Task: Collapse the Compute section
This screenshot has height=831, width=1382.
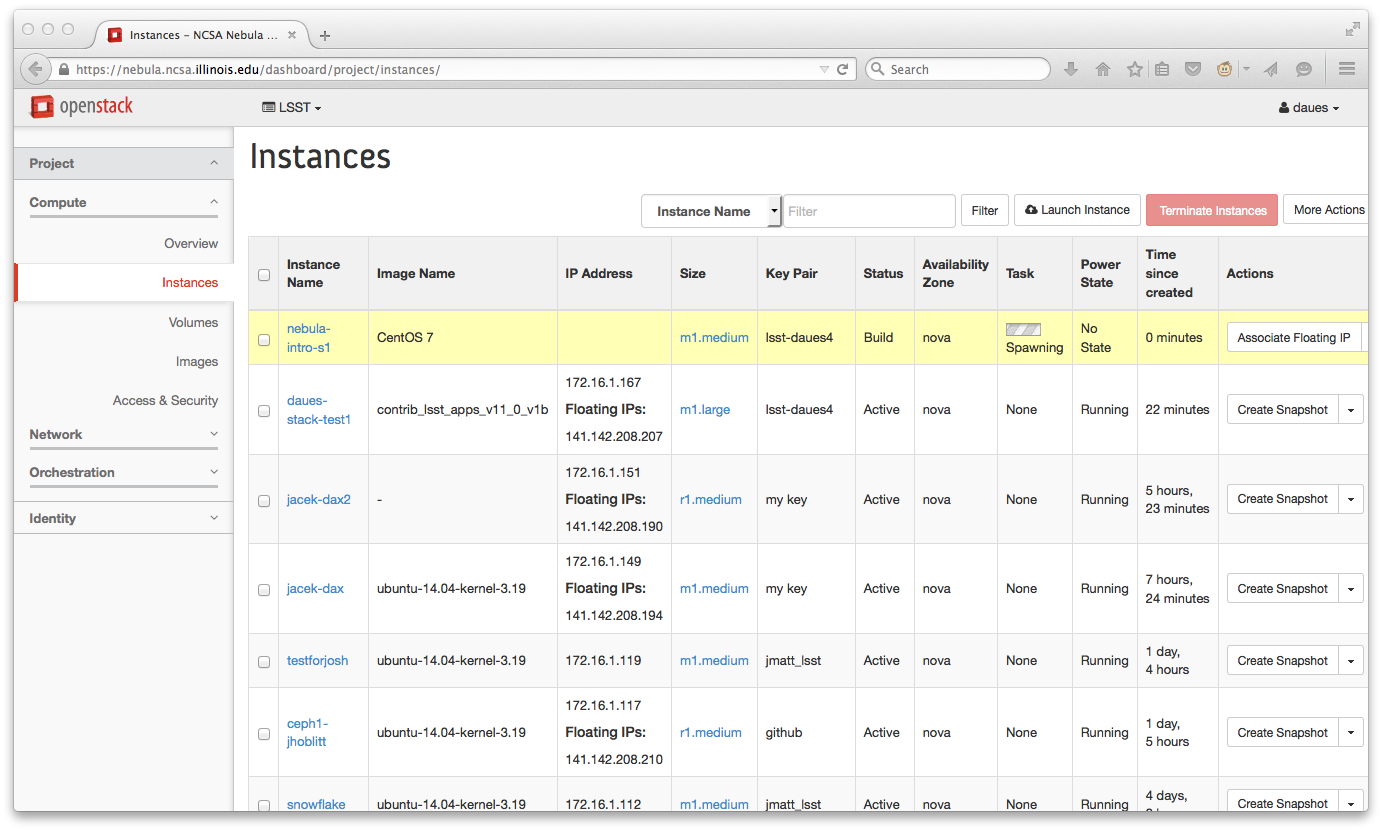Action: [x=124, y=202]
